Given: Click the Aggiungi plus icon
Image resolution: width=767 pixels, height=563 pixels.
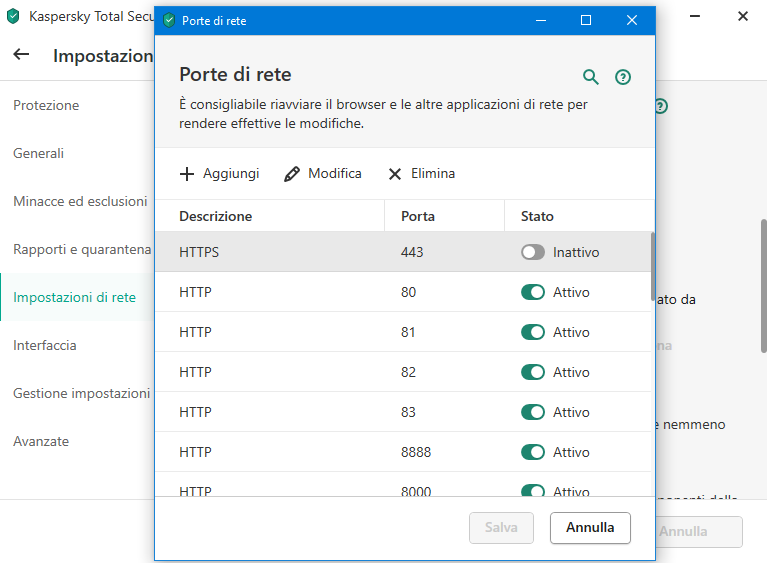Looking at the screenshot, I should (187, 174).
